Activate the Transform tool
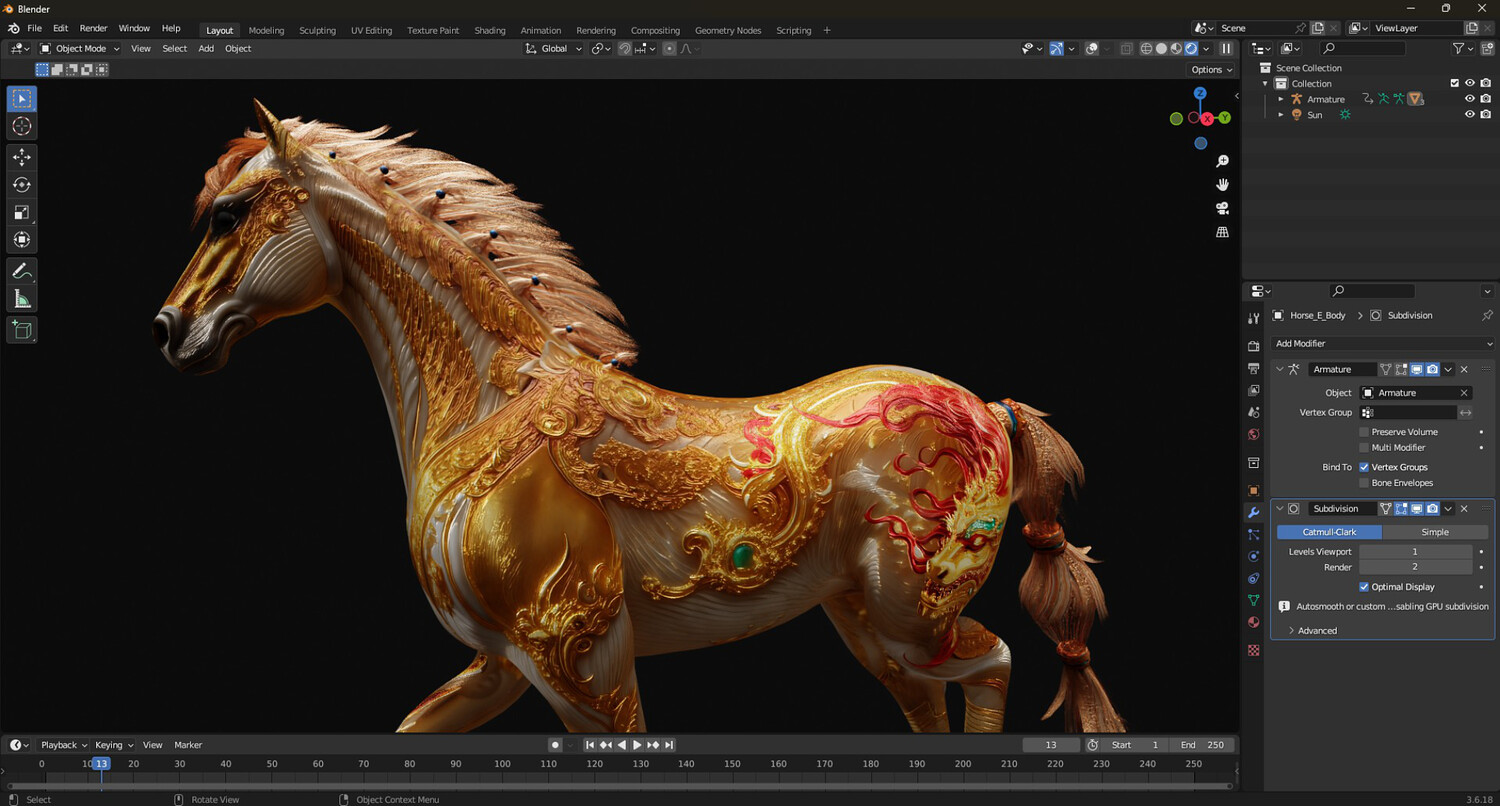This screenshot has height=806, width=1500. [22, 239]
